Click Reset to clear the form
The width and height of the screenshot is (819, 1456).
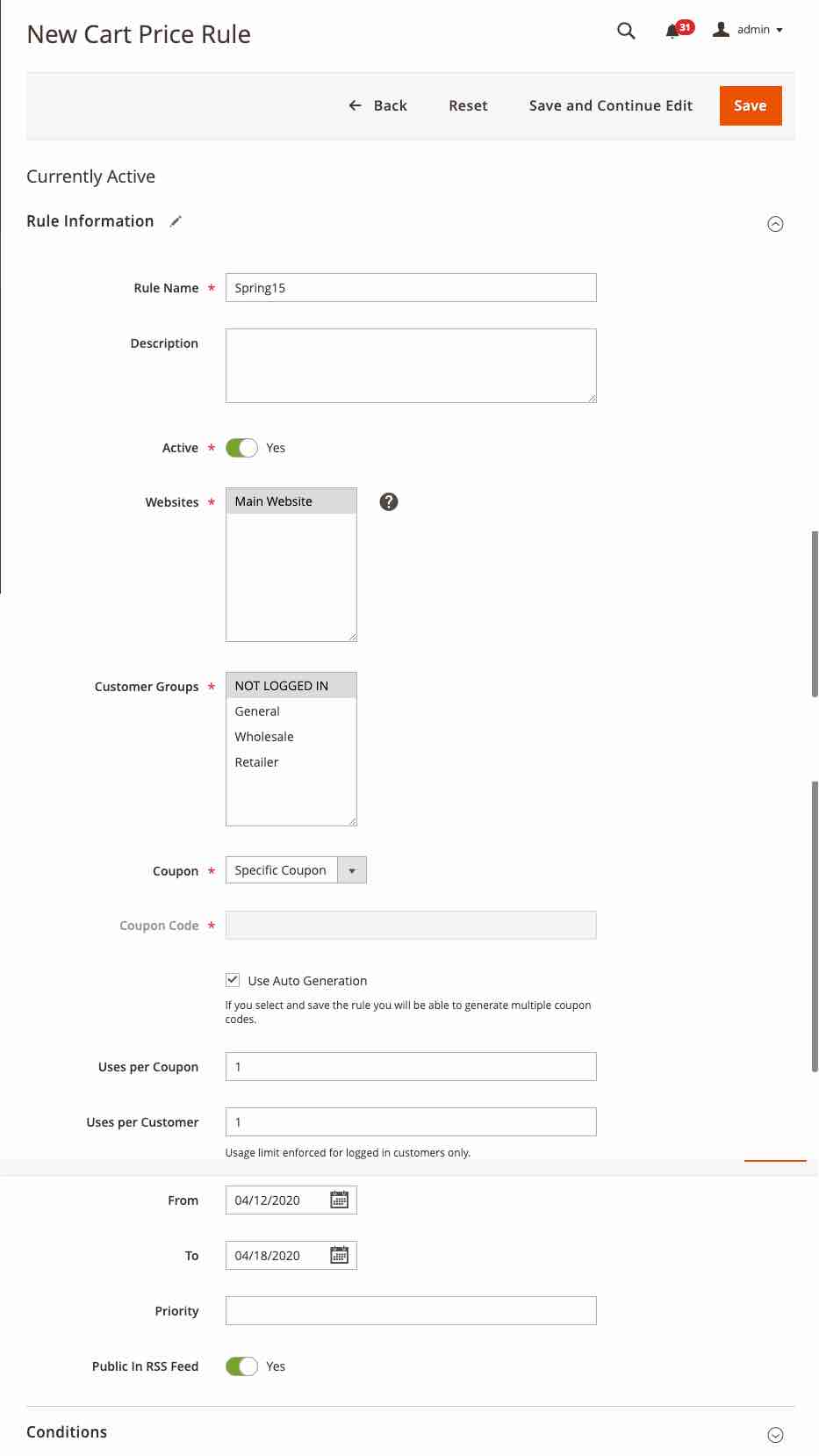[468, 105]
